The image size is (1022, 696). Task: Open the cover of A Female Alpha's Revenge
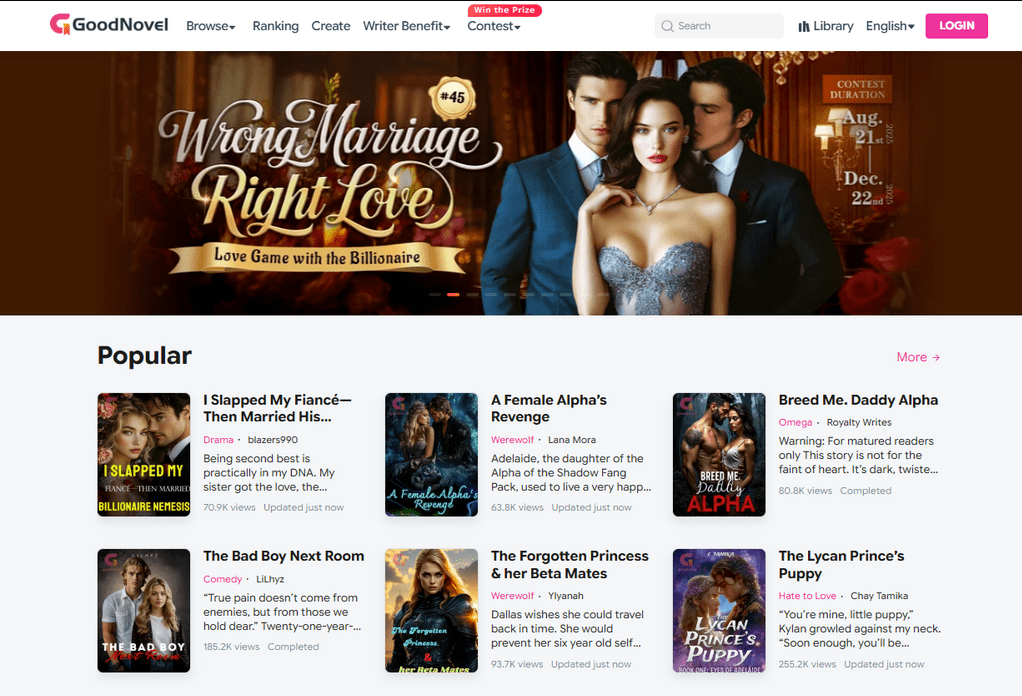[431, 455]
